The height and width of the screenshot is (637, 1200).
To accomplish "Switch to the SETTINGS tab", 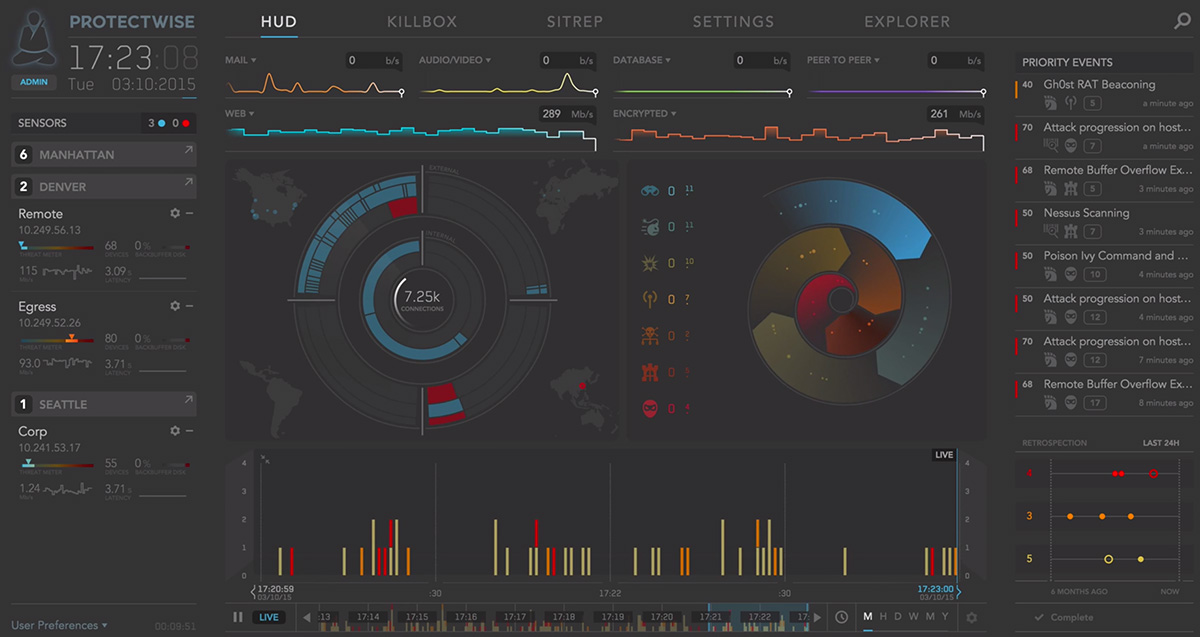I will [x=733, y=21].
